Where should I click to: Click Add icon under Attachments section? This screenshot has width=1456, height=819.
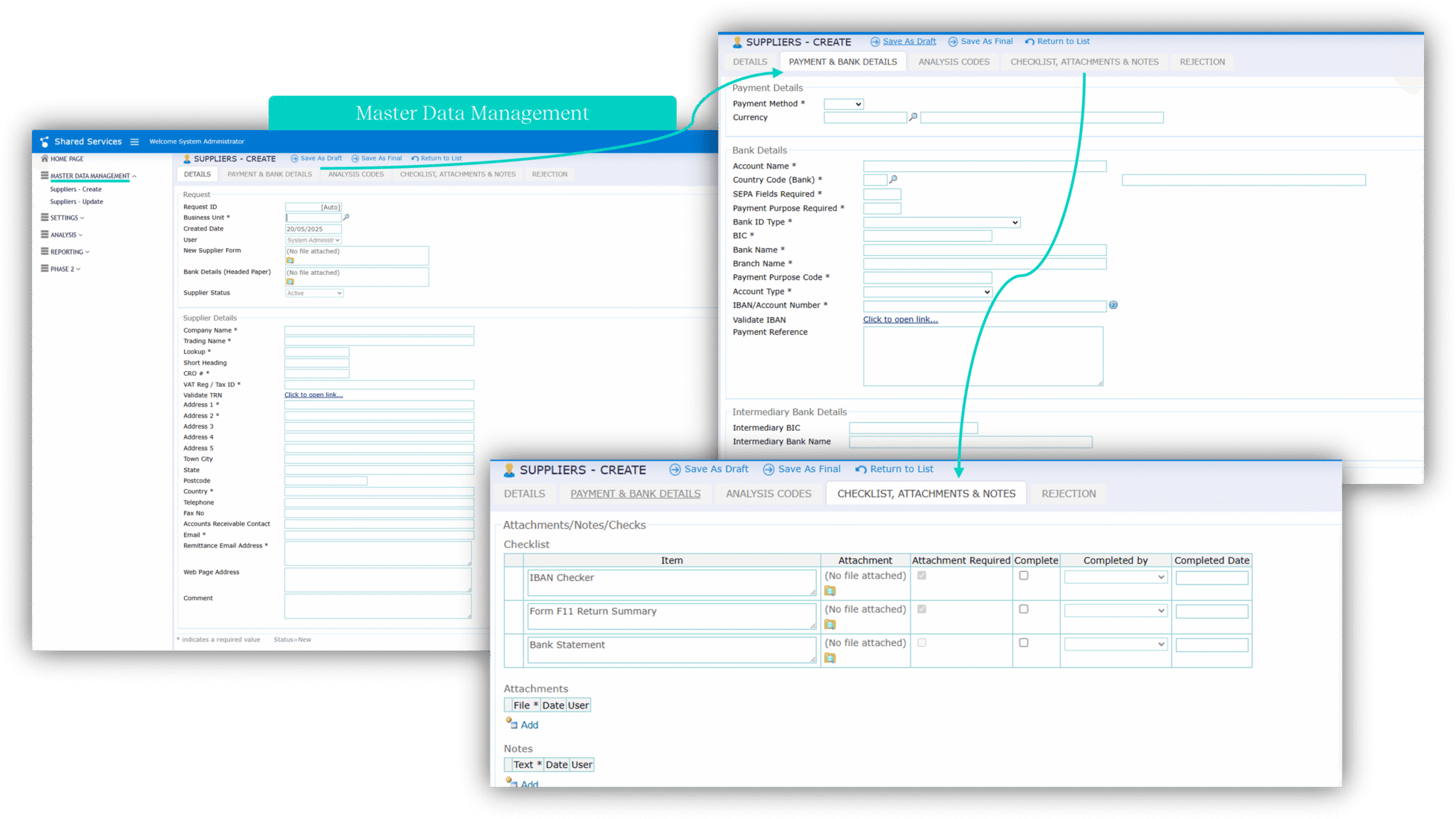point(512,724)
